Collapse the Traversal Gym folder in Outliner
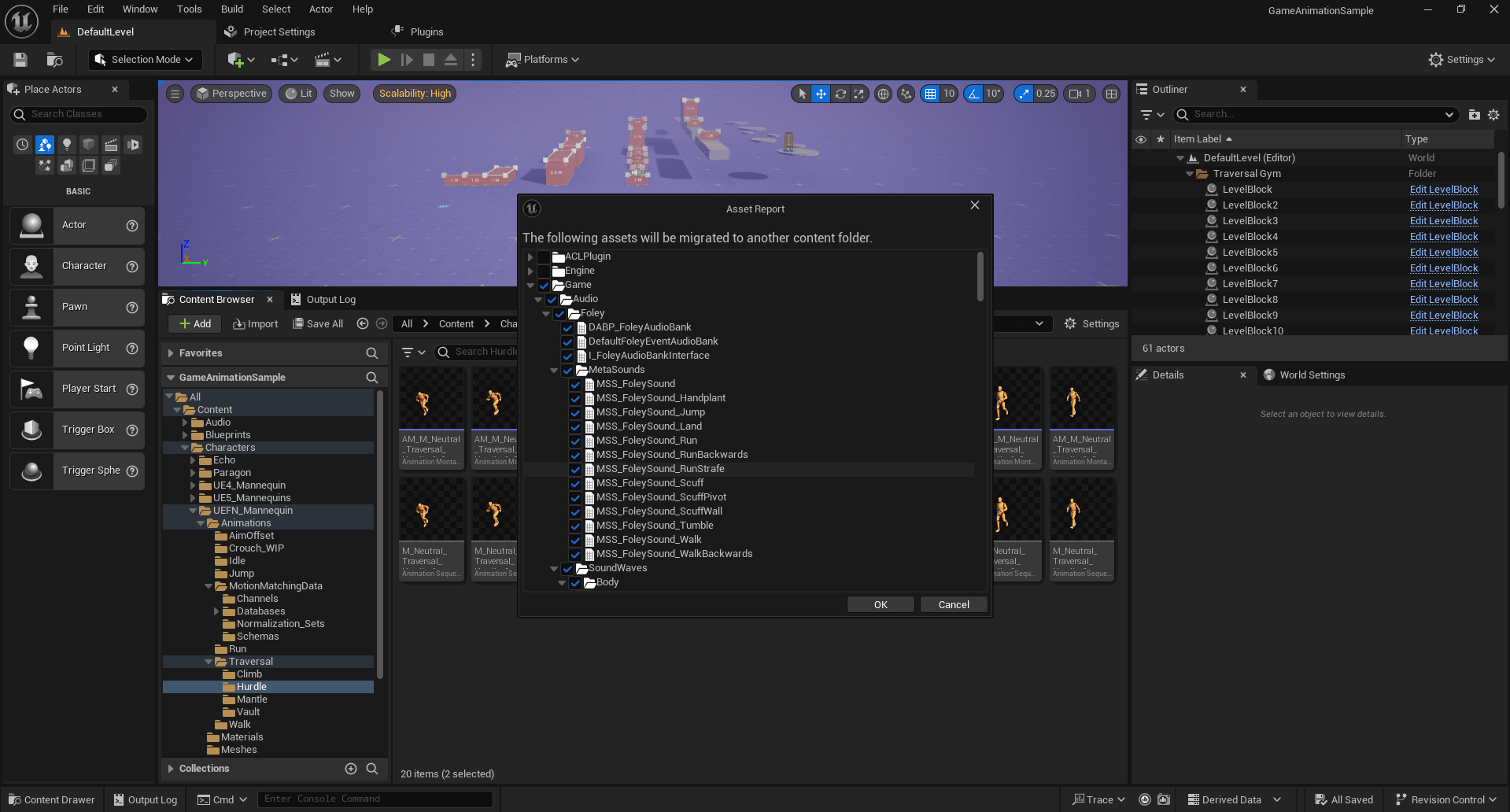The image size is (1510, 812). click(1189, 174)
